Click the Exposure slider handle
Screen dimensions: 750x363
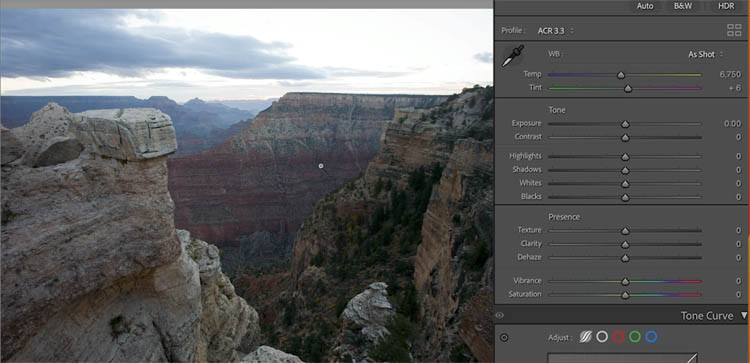tap(625, 124)
